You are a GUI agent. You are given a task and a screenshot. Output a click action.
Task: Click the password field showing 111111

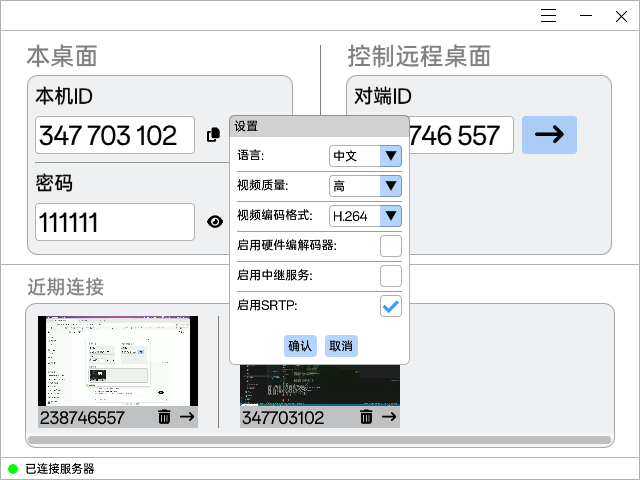114,222
